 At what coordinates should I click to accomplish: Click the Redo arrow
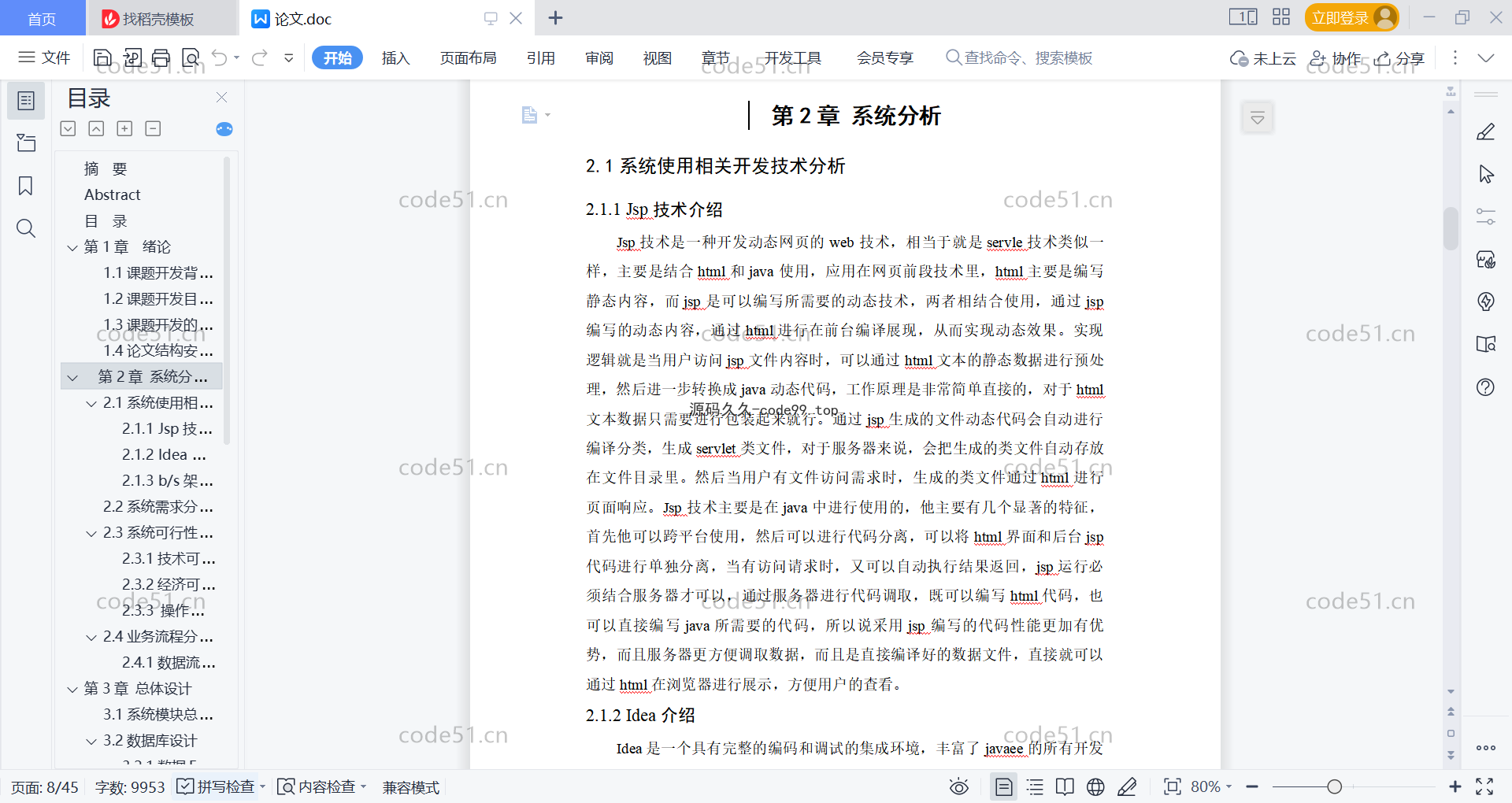coord(260,57)
